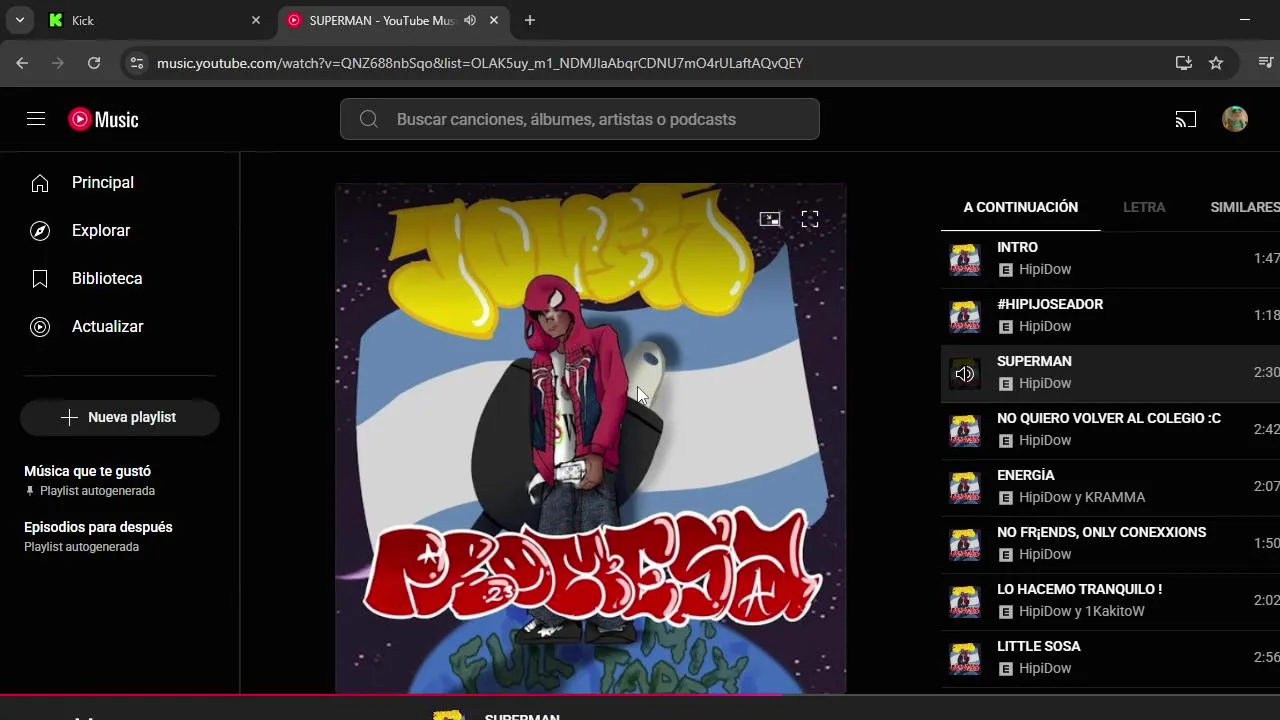Open HipiDow y 1KakitoW artist link
Viewport: 1280px width, 720px height.
[1082, 611]
